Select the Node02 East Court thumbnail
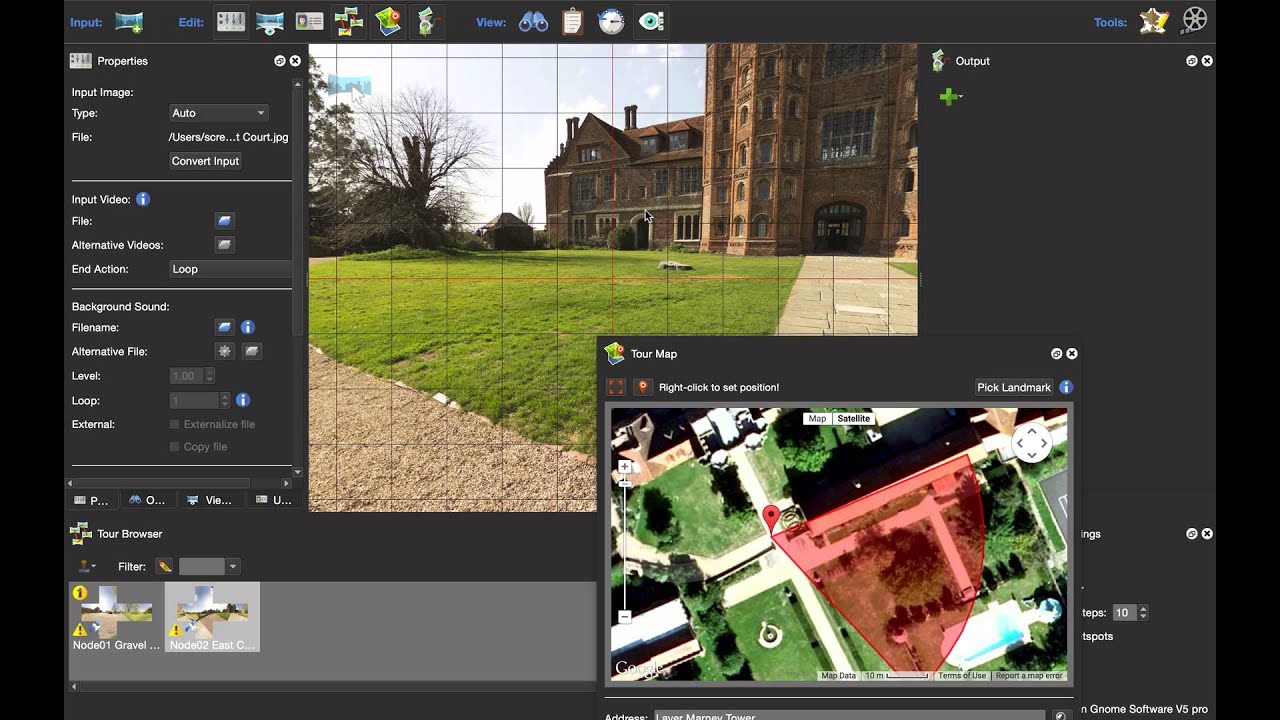This screenshot has height=720, width=1280. pyautogui.click(x=212, y=617)
